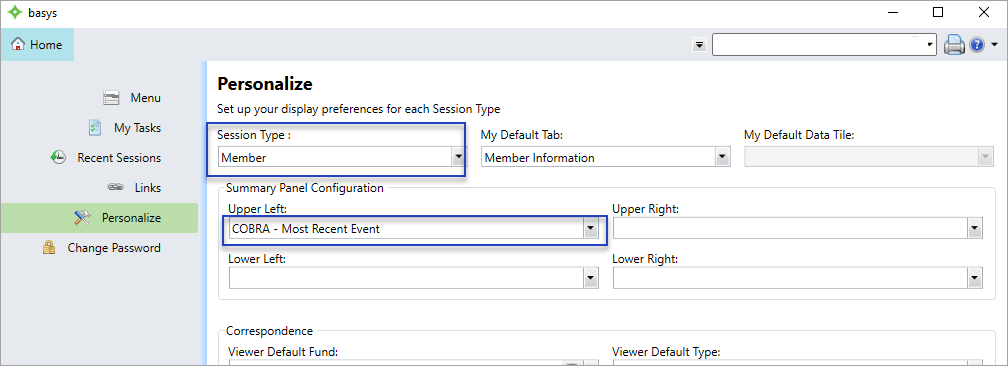This screenshot has width=1008, height=366.
Task: Select Personalize in the sidebar
Action: (100, 218)
